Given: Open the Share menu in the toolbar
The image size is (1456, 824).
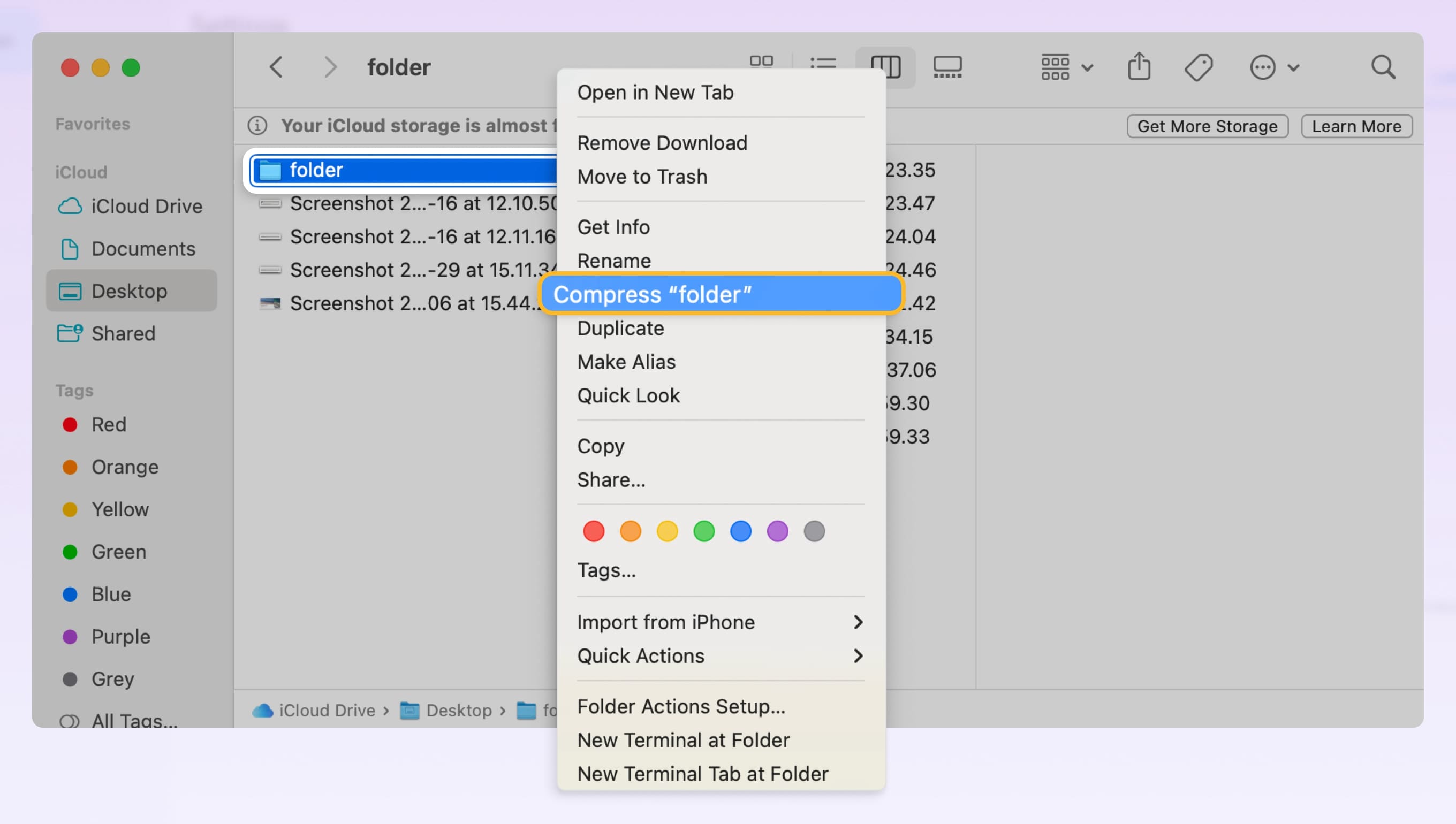Looking at the screenshot, I should pyautogui.click(x=1139, y=66).
